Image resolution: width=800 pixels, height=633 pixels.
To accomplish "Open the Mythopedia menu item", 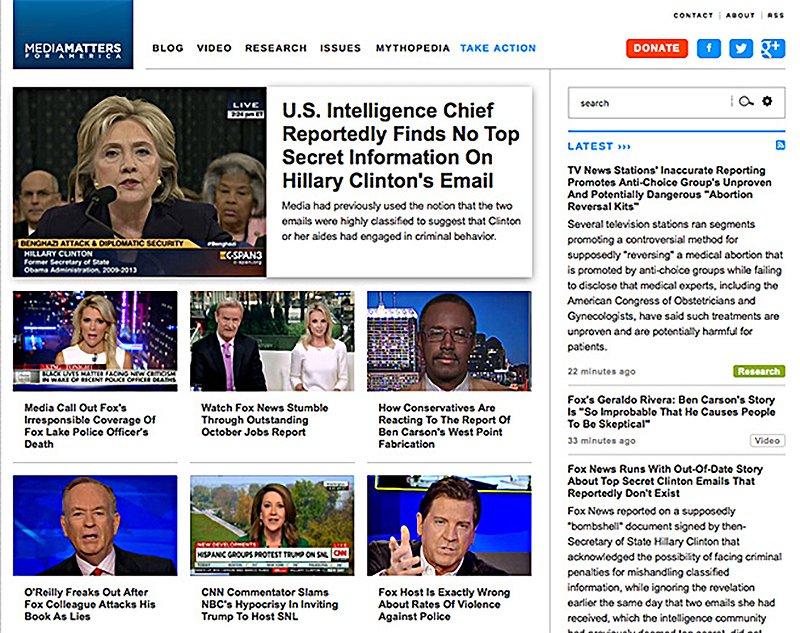I will pos(413,48).
